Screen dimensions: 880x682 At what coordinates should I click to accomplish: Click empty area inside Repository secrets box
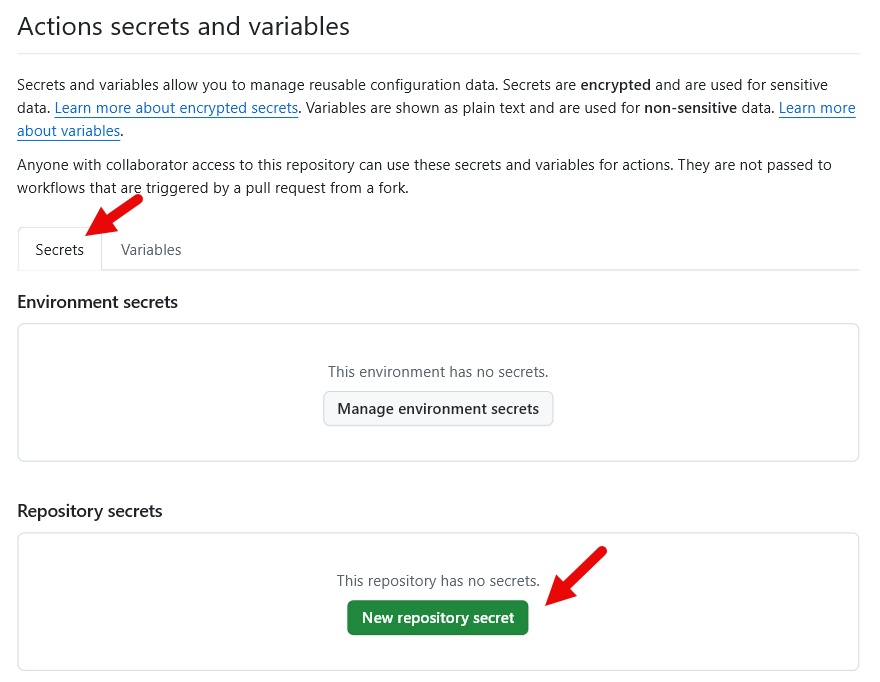pyautogui.click(x=150, y=610)
